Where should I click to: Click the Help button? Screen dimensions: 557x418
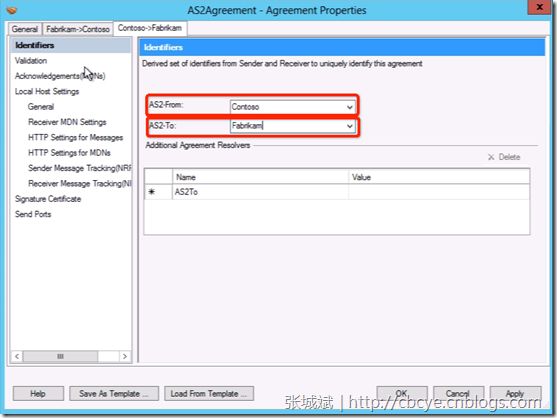[38, 393]
